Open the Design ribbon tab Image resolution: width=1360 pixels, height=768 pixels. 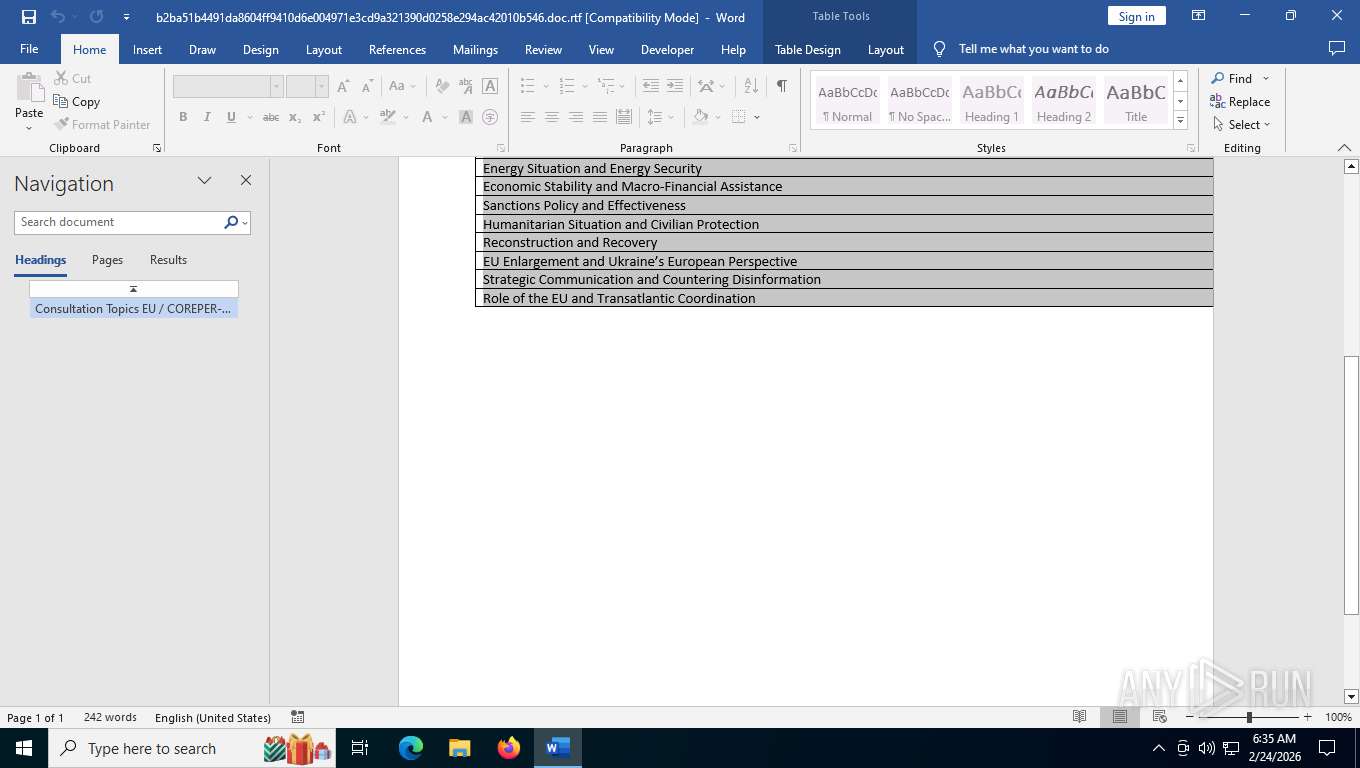[261, 49]
